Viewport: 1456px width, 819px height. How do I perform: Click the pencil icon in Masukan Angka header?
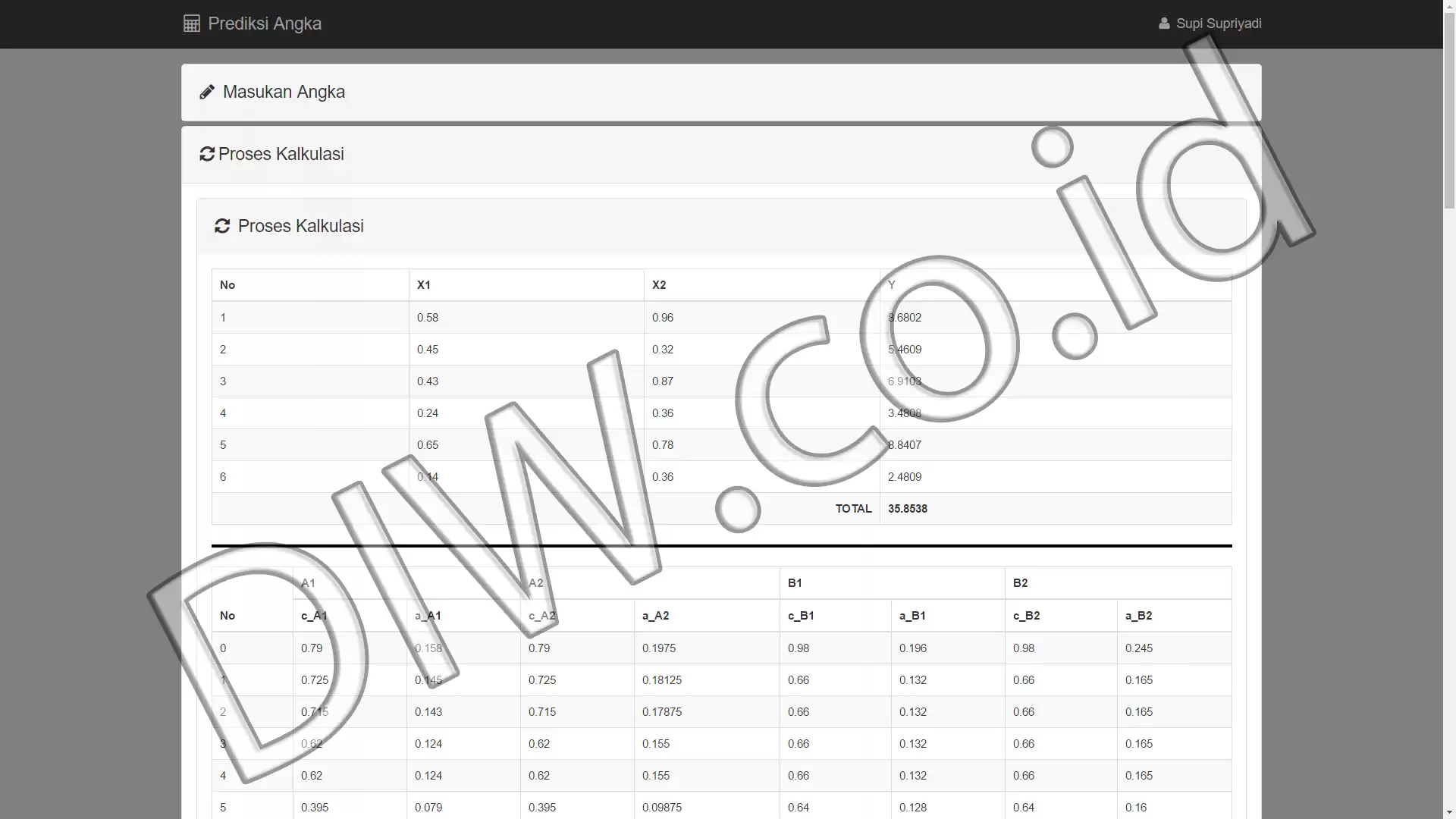pos(206,92)
